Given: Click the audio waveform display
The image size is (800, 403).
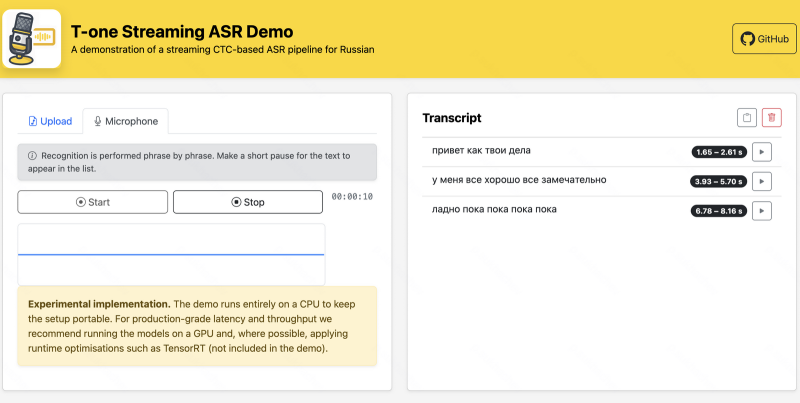Looking at the screenshot, I should pos(171,255).
